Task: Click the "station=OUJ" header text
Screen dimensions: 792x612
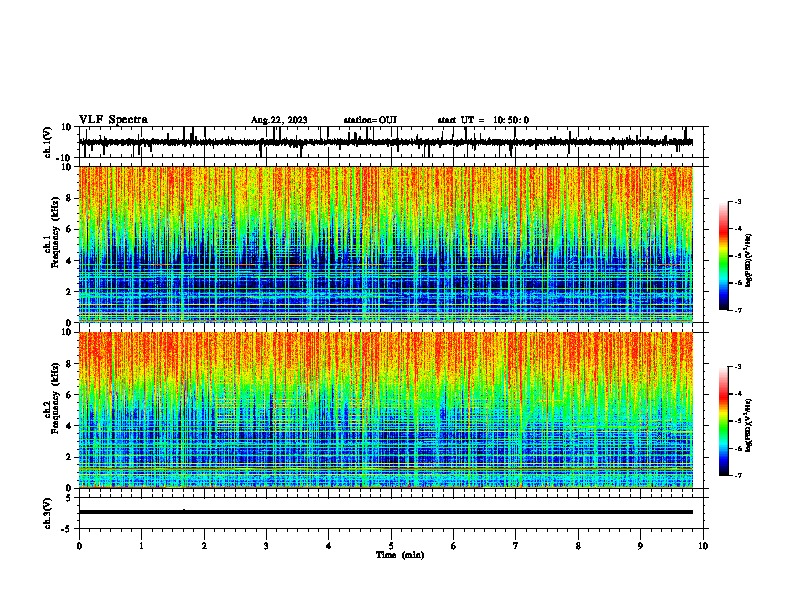Action: tap(370, 120)
